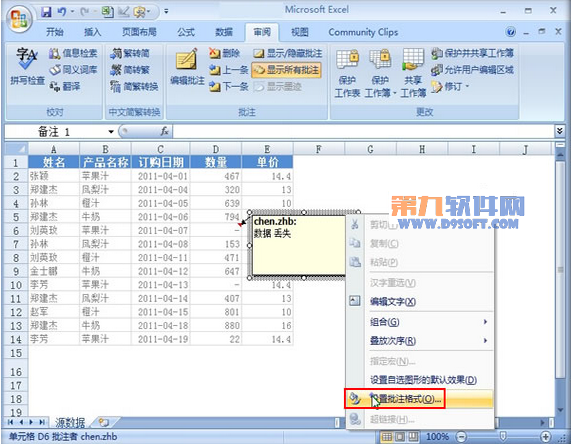
Task: Go to last sheet navigation arrow
Action: click(42, 422)
